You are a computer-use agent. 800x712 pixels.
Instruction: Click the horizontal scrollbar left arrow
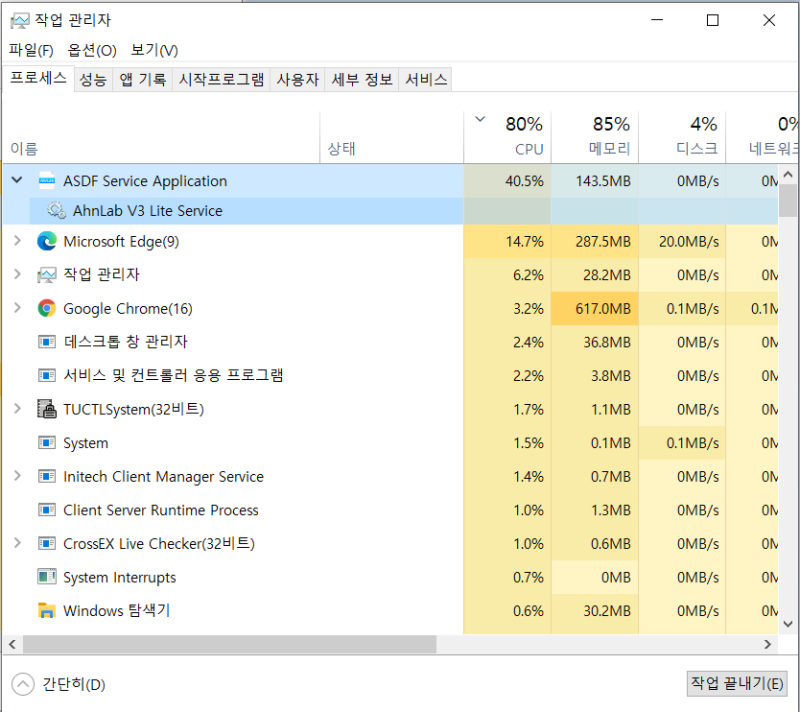tap(12, 644)
